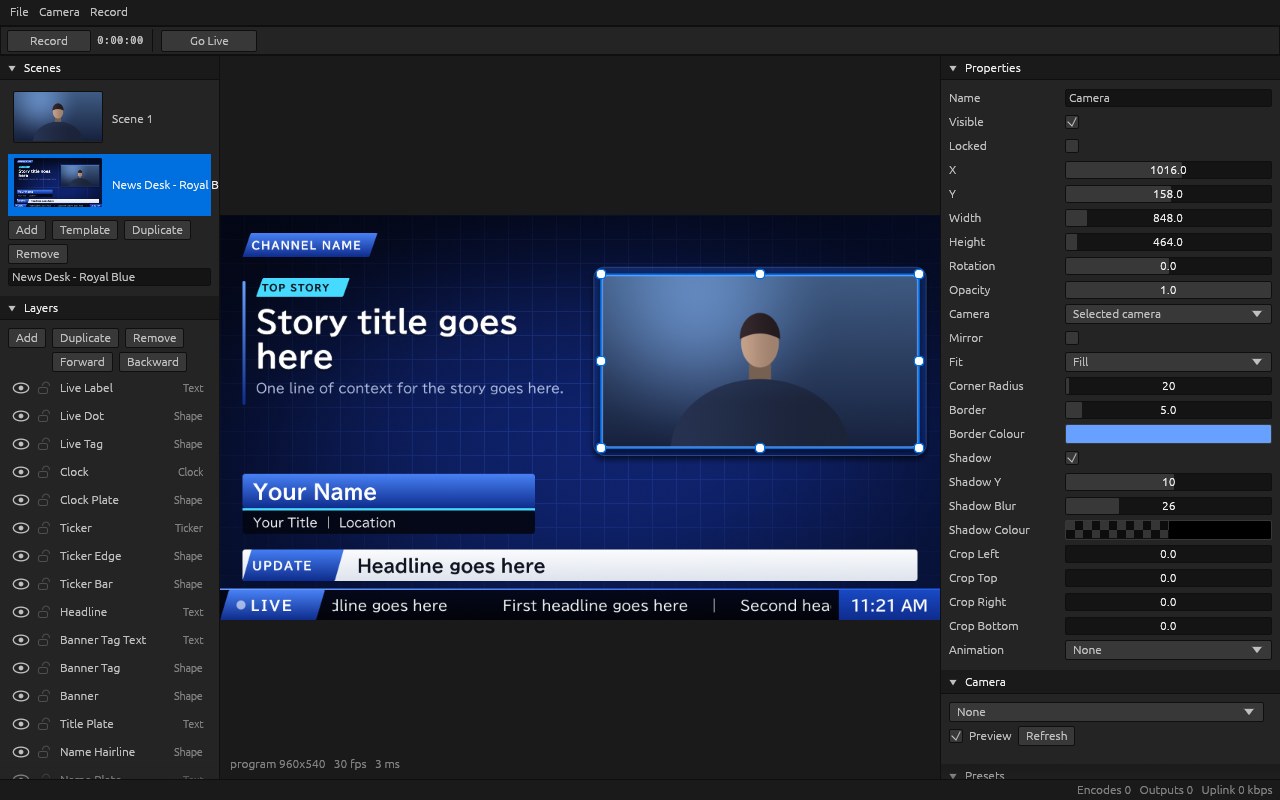Click the Ticker Edge lock icon

[43, 556]
